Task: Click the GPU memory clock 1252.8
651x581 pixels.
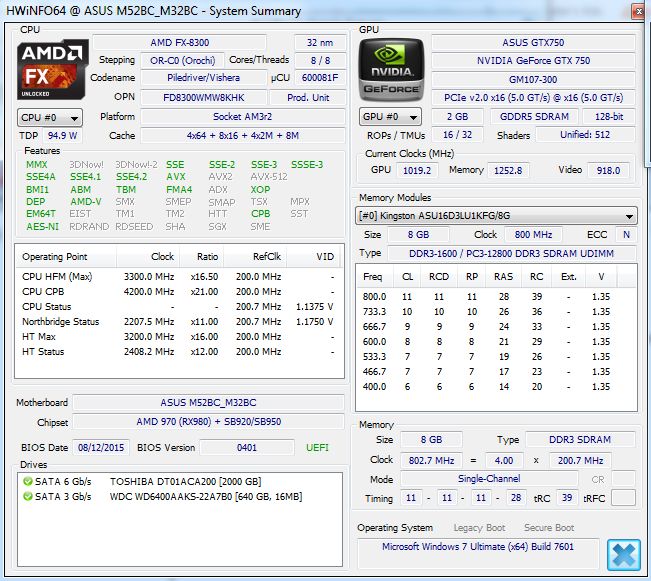Action: (508, 171)
